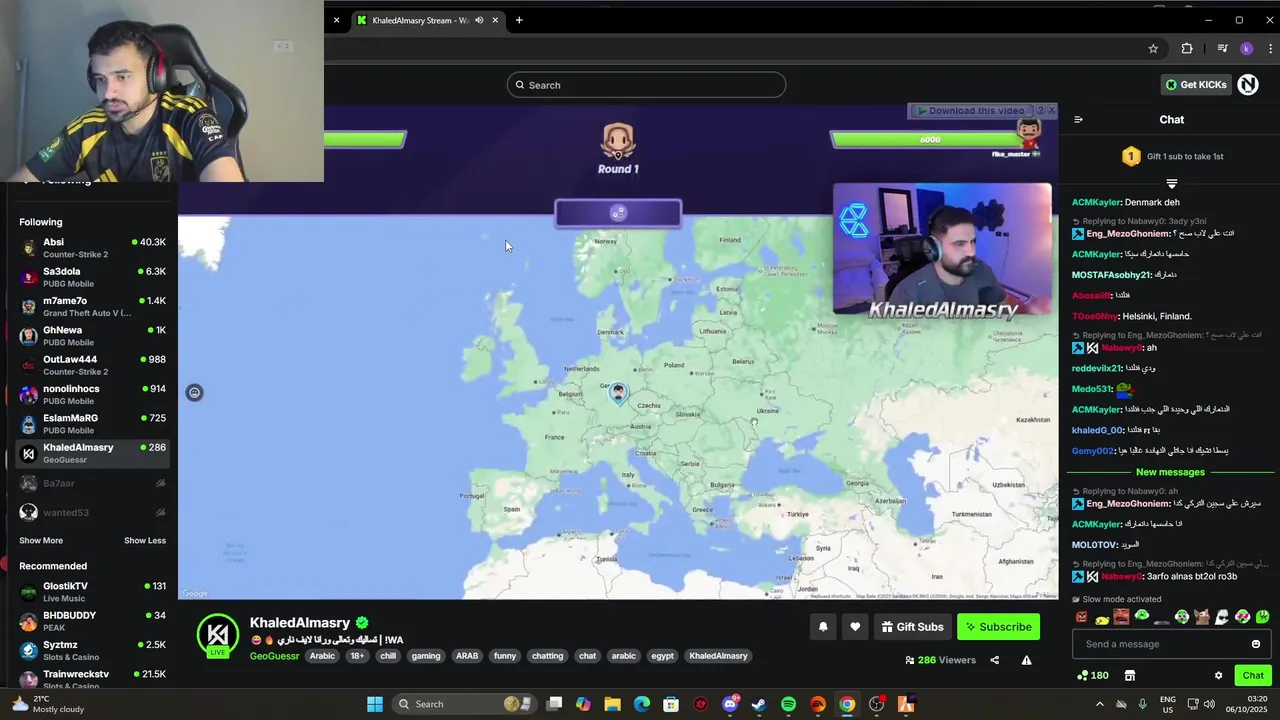Toggle stream notifications bell
Screen dimensions: 1280x720
tap(823, 627)
